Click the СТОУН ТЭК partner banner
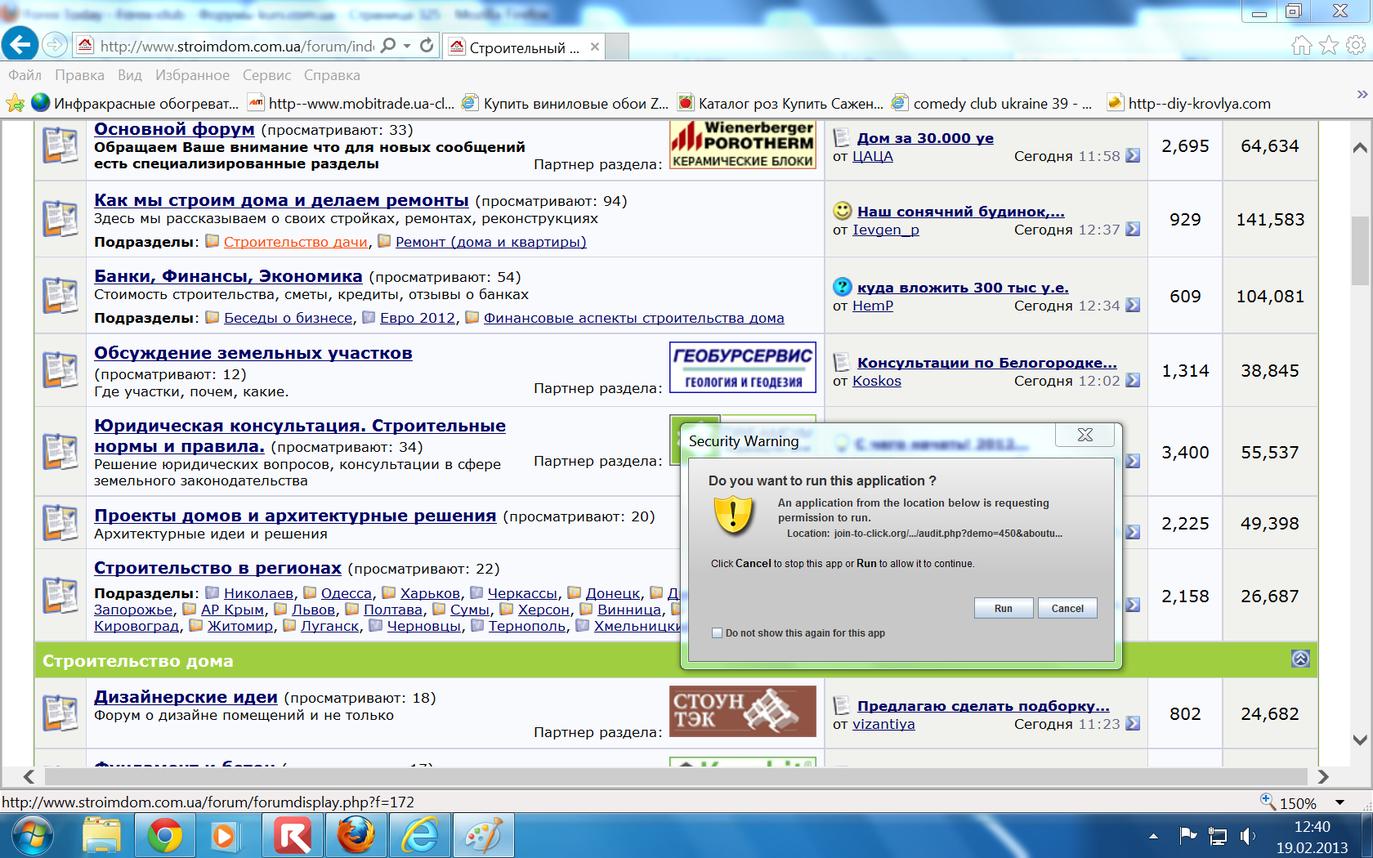1373x858 pixels. pos(742,712)
